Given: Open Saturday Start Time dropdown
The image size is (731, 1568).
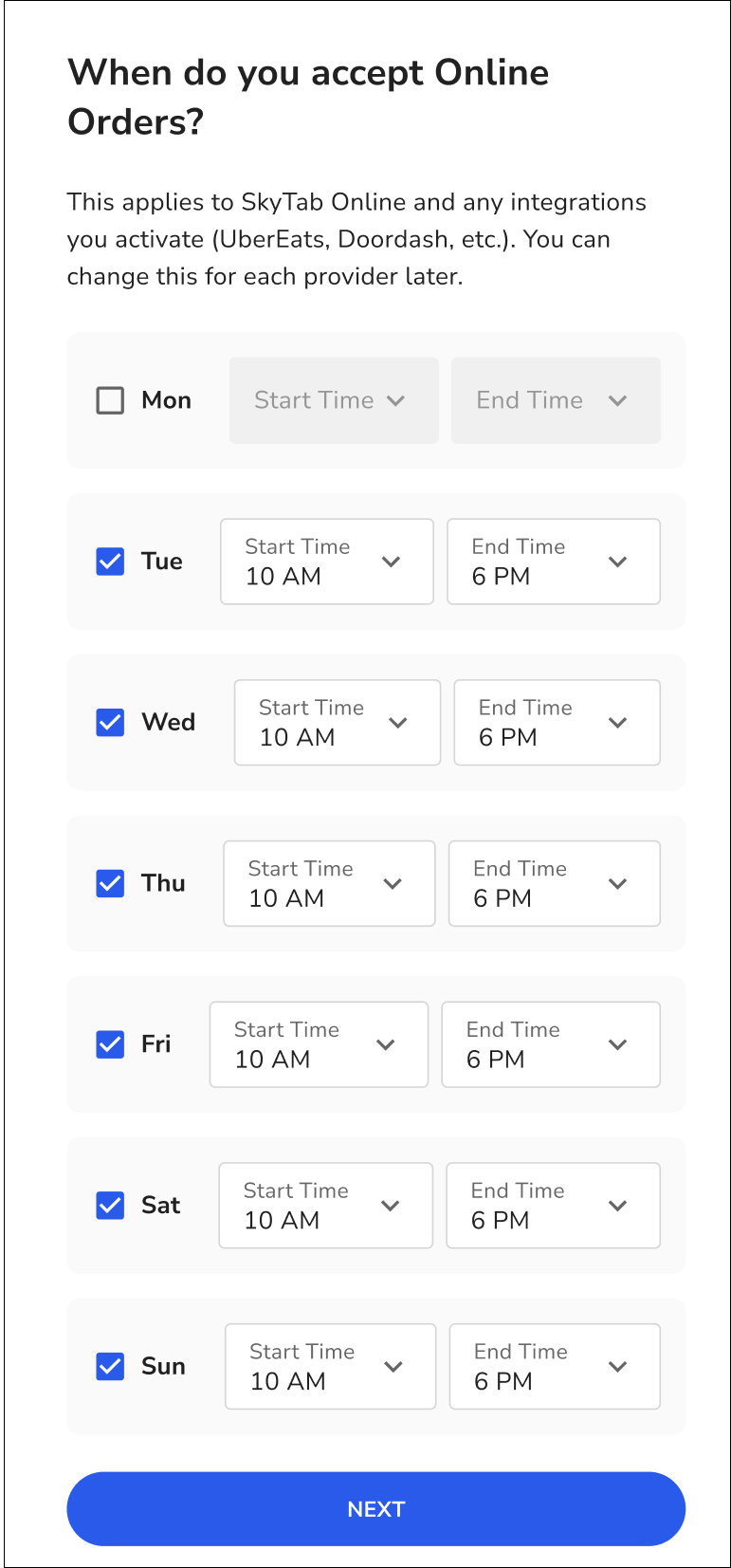Looking at the screenshot, I should tap(325, 1206).
